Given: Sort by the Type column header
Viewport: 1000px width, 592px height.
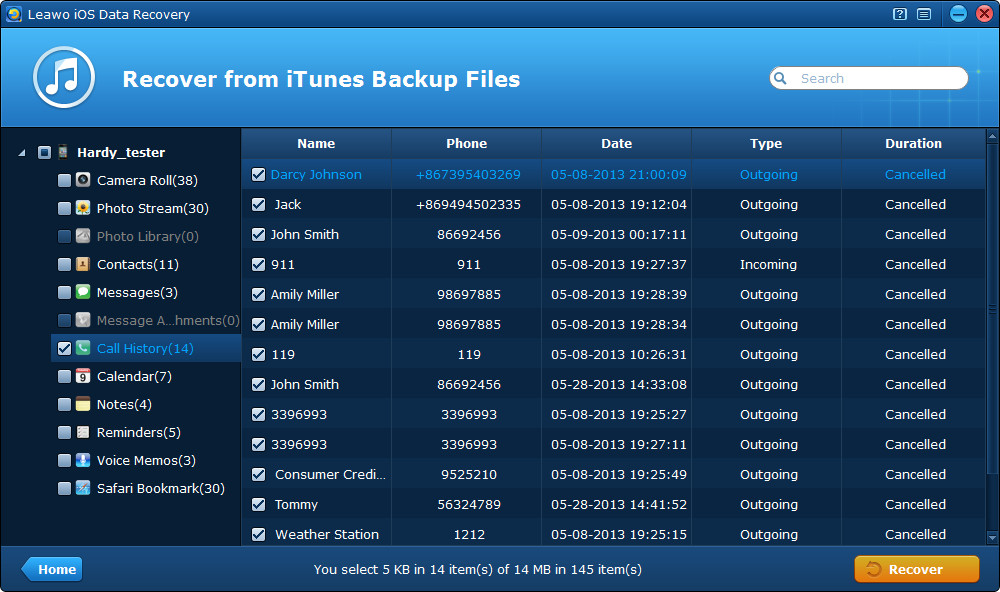Looking at the screenshot, I should coord(767,144).
